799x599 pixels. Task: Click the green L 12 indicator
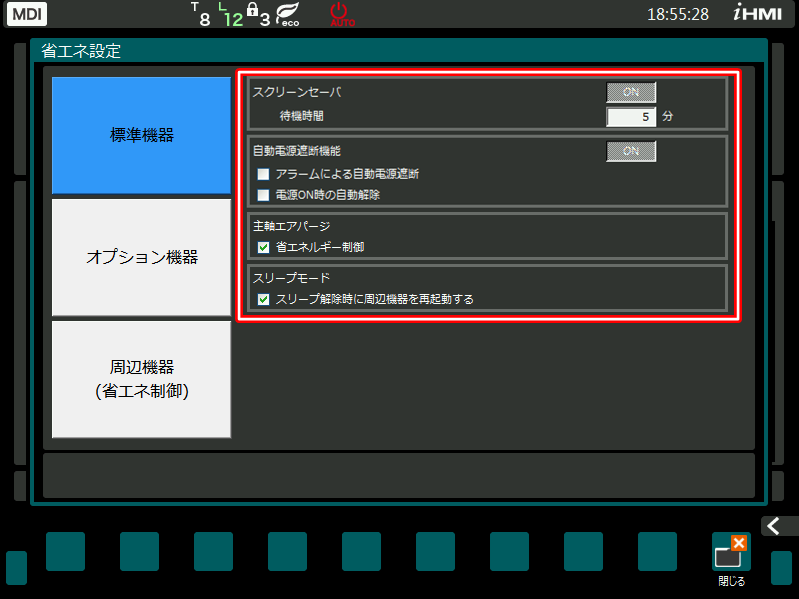pyautogui.click(x=231, y=15)
